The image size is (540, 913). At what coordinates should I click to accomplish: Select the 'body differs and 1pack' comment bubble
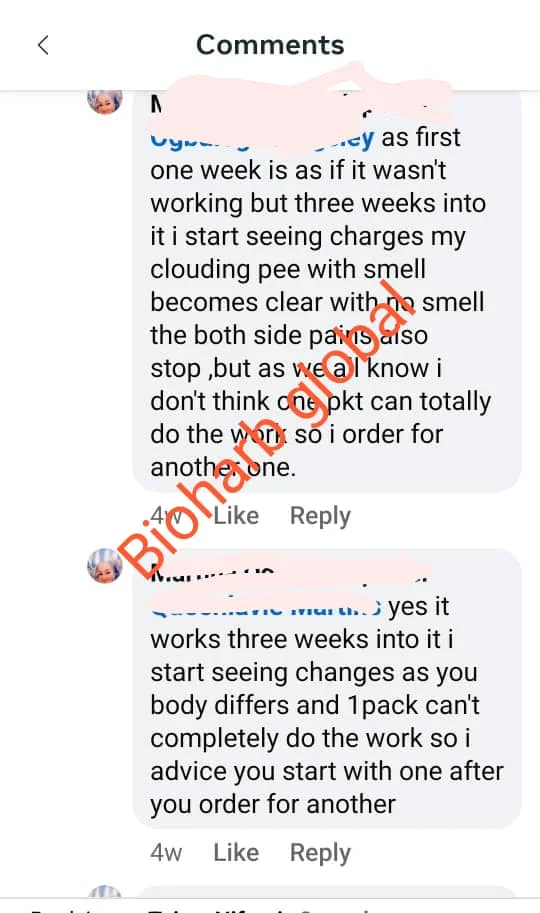point(327,689)
